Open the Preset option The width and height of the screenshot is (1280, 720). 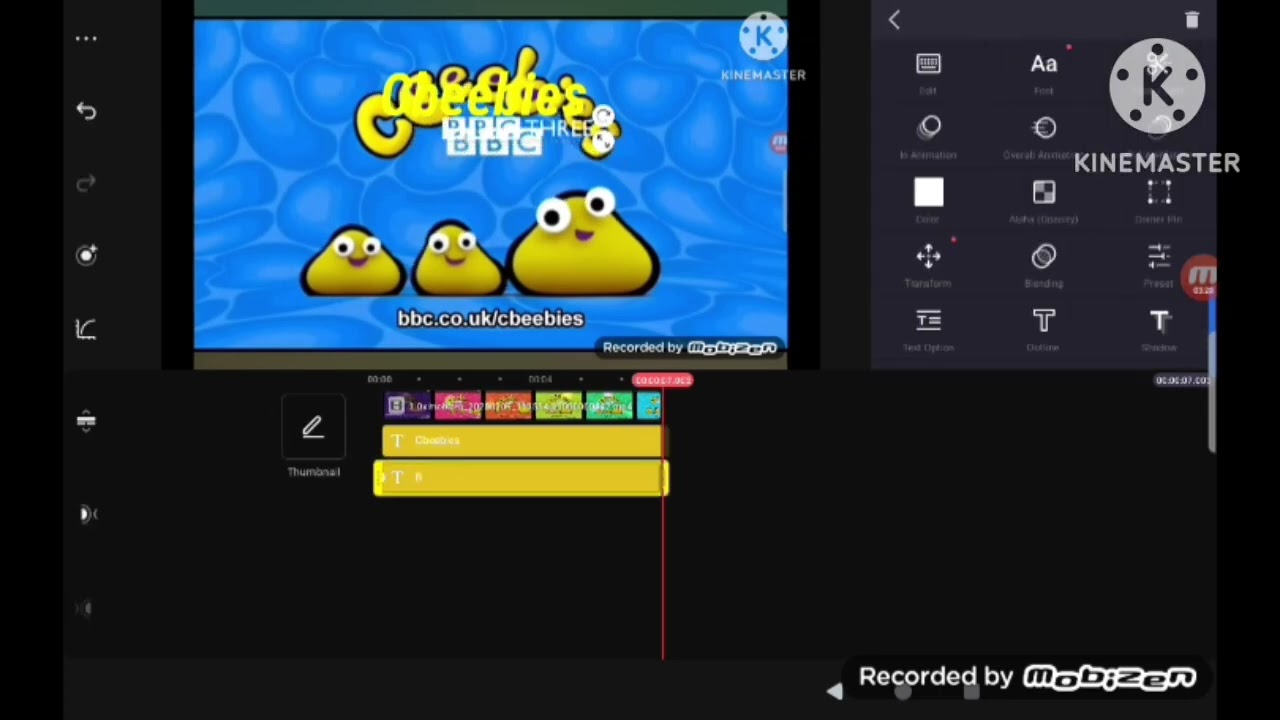pyautogui.click(x=1159, y=265)
